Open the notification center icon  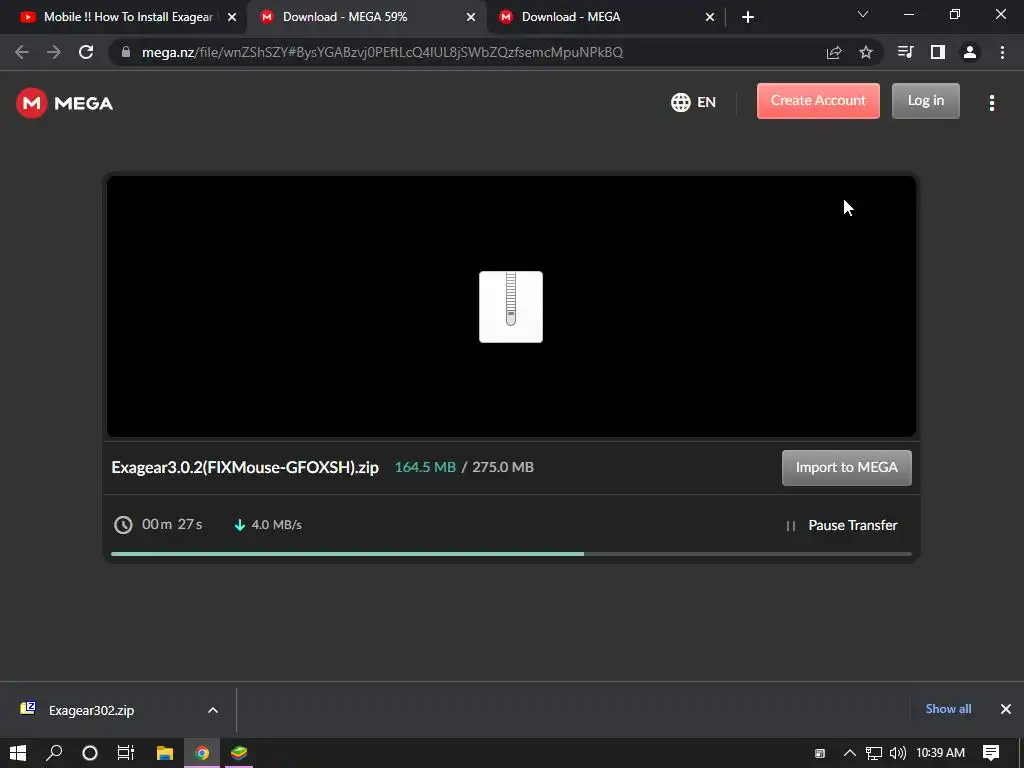click(991, 753)
